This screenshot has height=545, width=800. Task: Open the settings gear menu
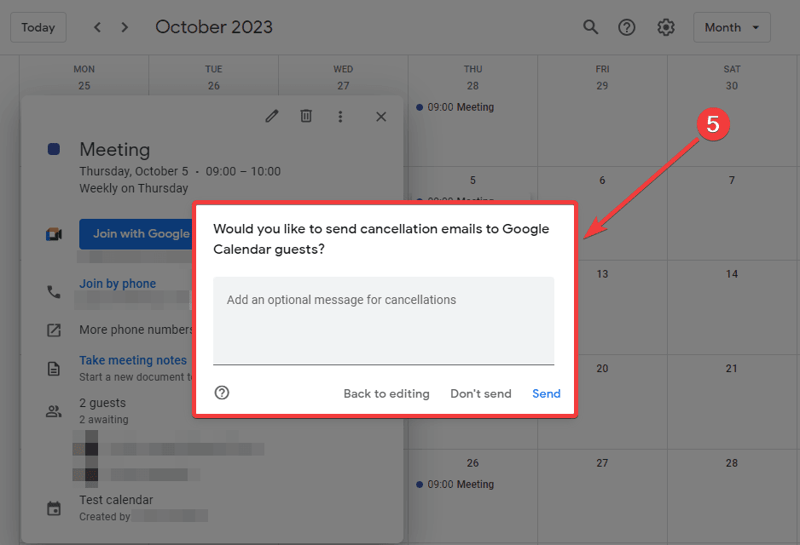coord(666,28)
